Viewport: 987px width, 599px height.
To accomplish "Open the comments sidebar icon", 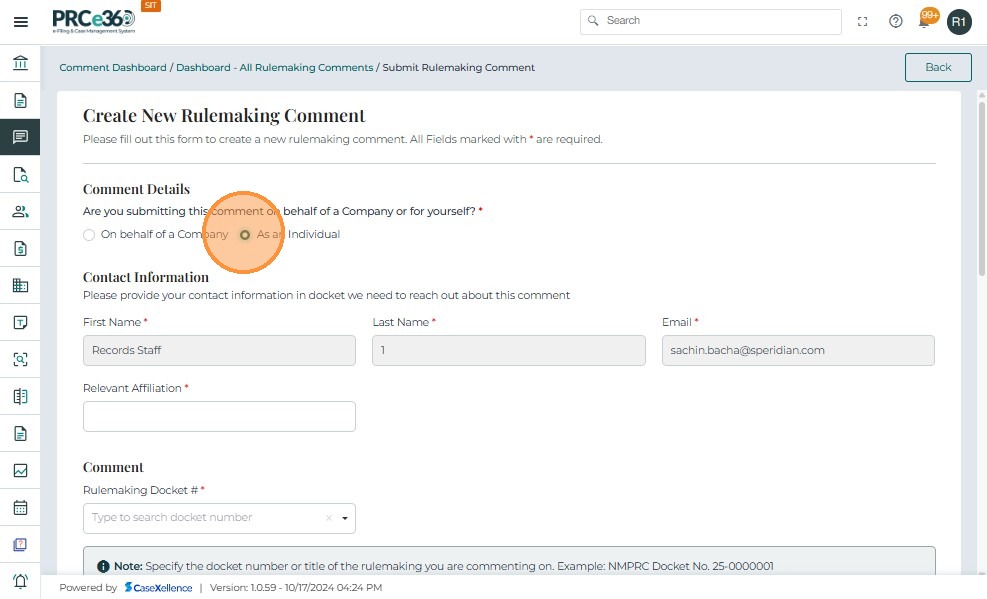I will tap(20, 137).
